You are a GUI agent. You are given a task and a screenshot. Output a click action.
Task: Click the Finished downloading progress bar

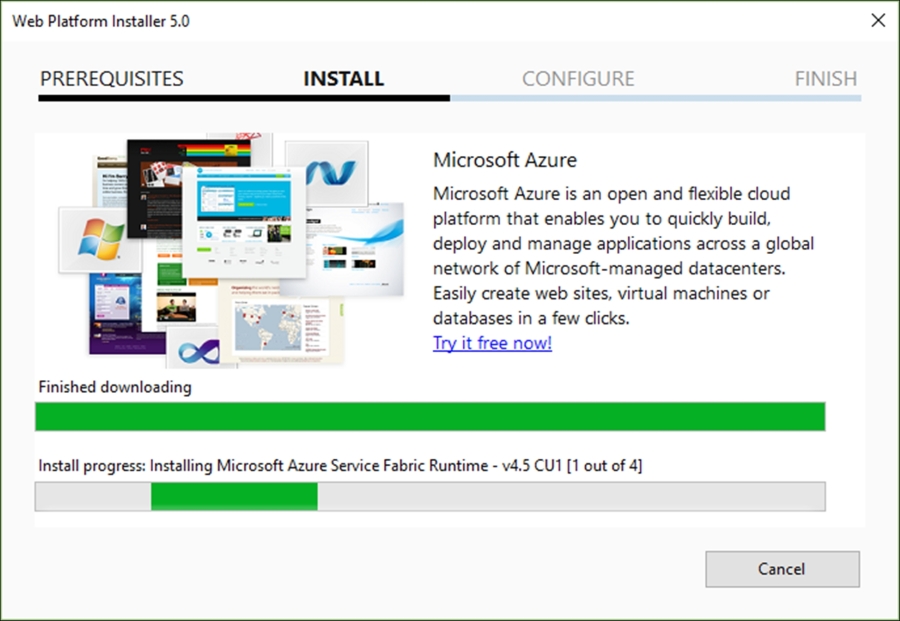[x=430, y=417]
